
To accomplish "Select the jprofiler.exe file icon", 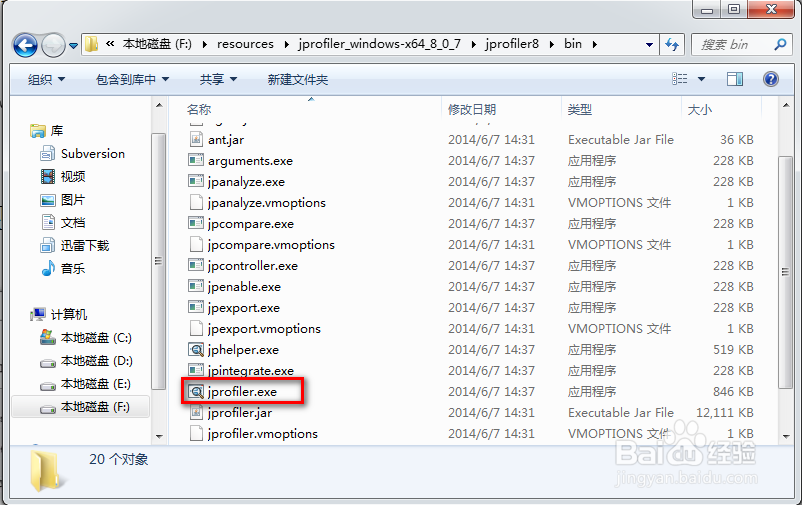I will click(x=196, y=391).
